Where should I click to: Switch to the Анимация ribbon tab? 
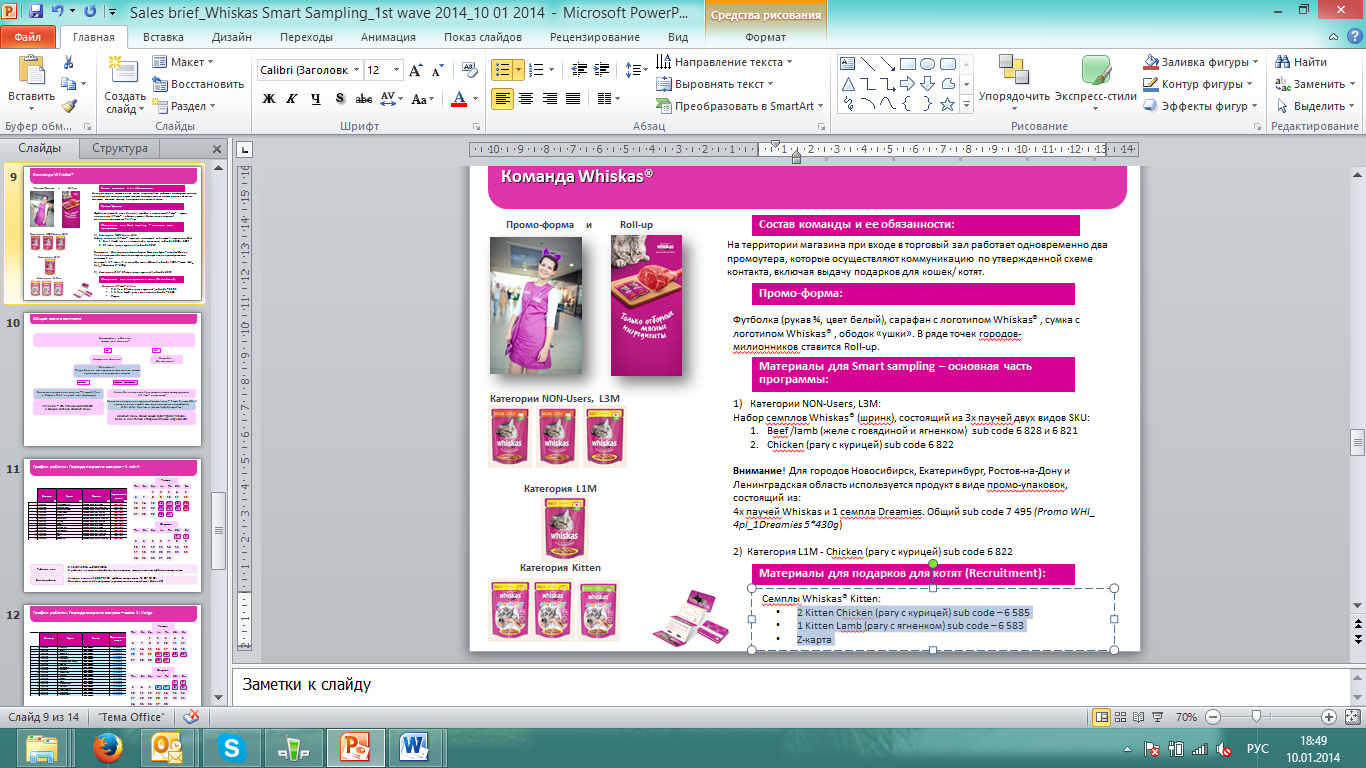coord(390,37)
